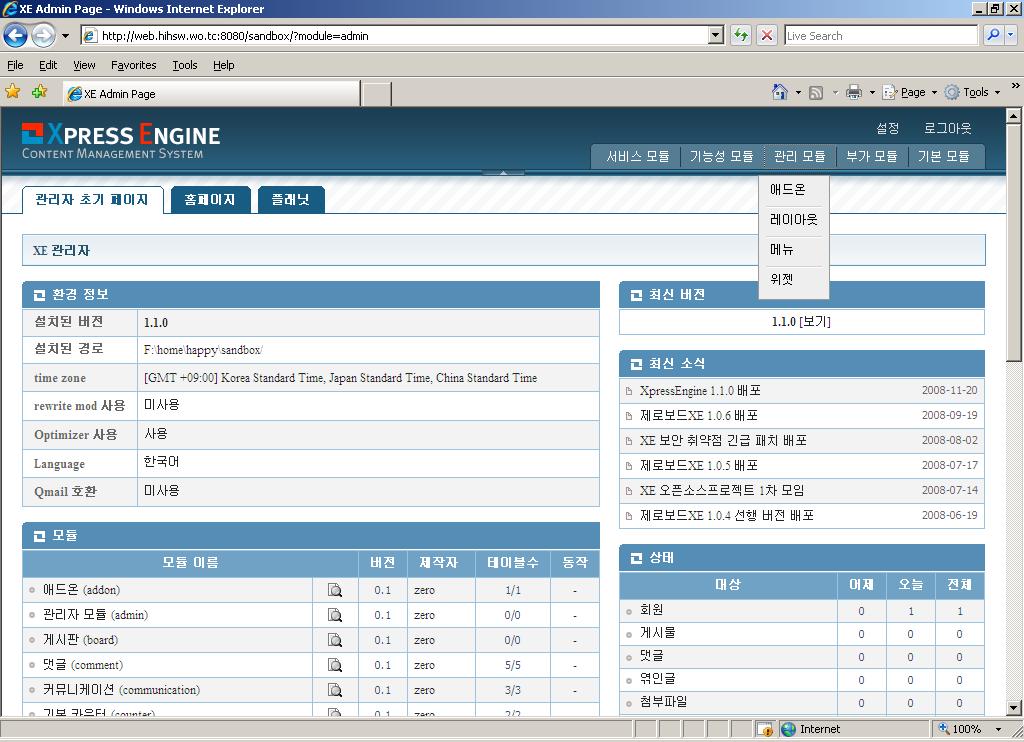Go forward with the browser Forward arrow
1024x742 pixels.
[44, 35]
